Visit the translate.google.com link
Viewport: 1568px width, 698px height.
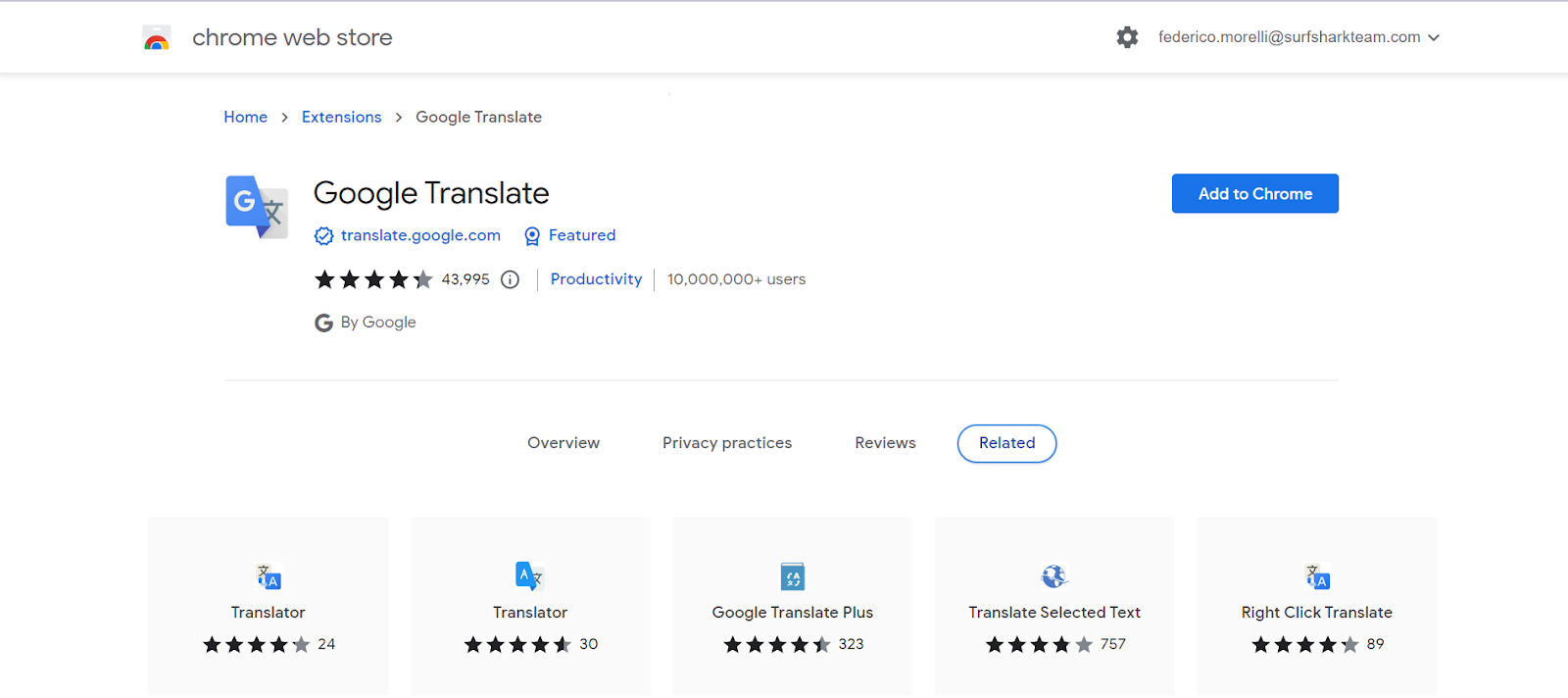[420, 235]
